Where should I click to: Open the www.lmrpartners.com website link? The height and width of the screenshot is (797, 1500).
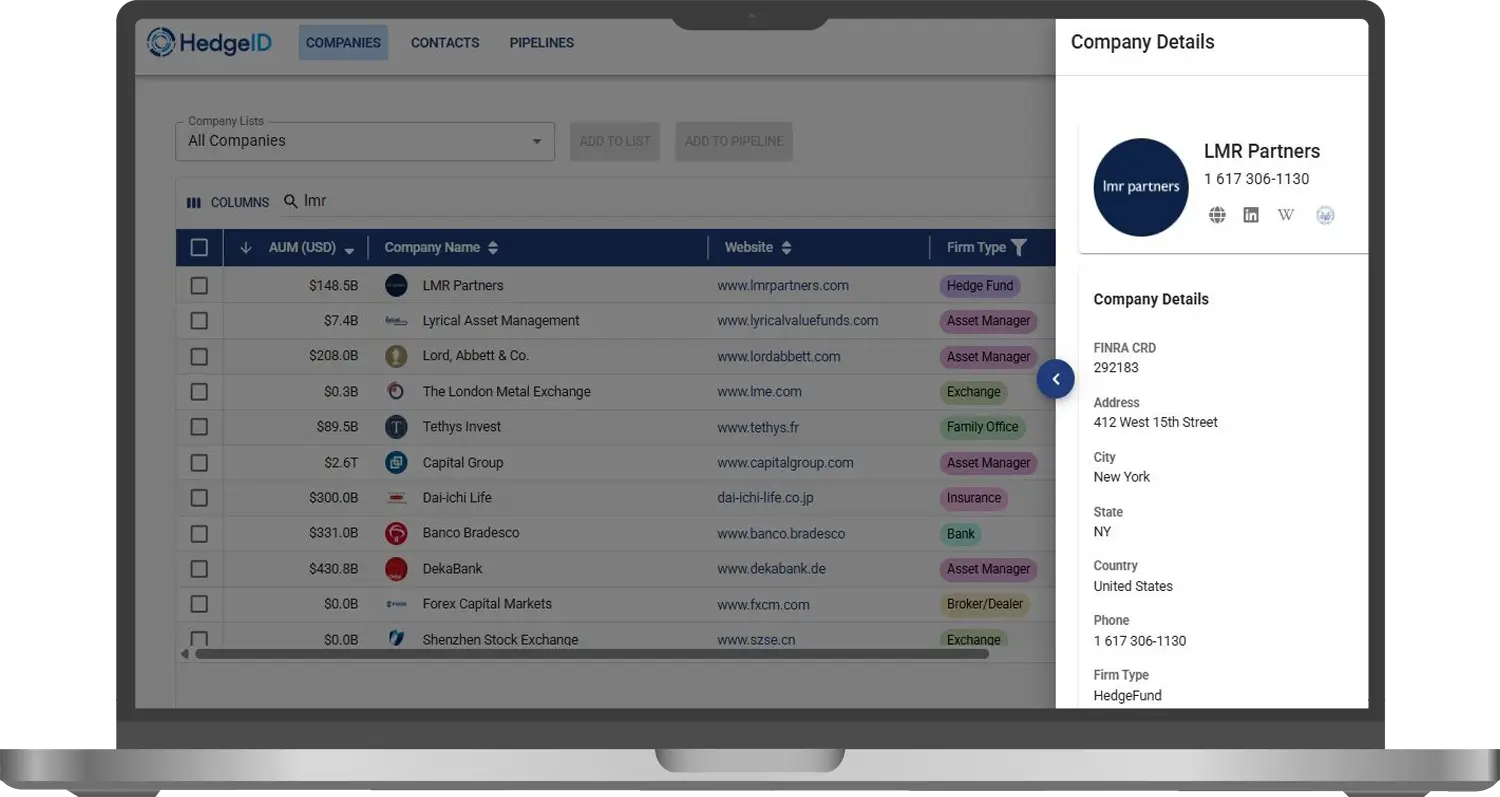(x=783, y=286)
